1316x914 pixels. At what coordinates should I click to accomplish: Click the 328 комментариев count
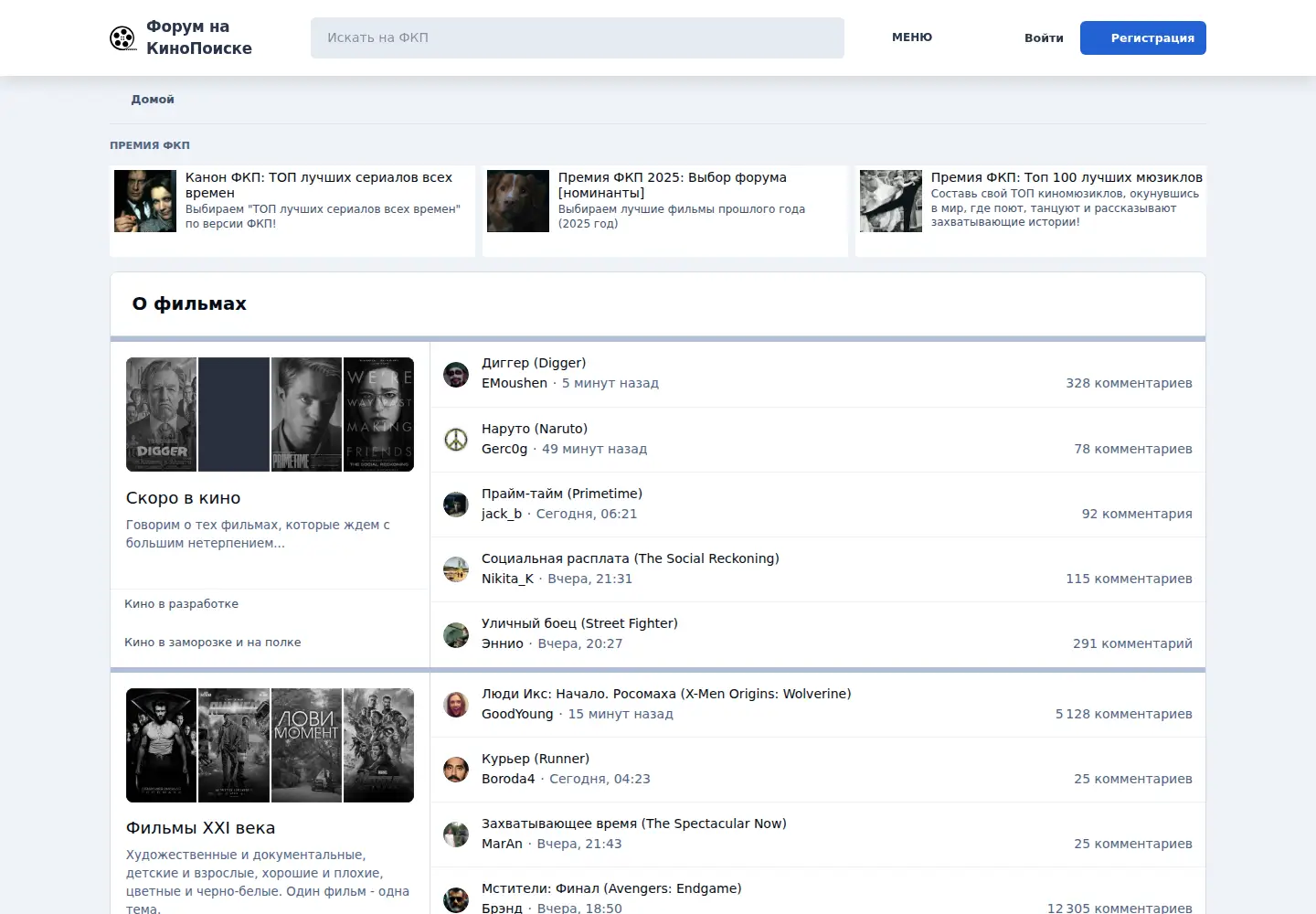1129,383
